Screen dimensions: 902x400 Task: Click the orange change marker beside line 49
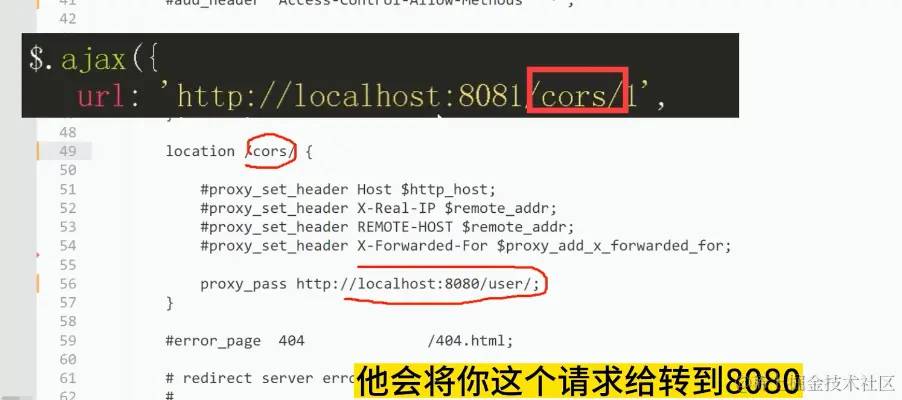[38, 151]
